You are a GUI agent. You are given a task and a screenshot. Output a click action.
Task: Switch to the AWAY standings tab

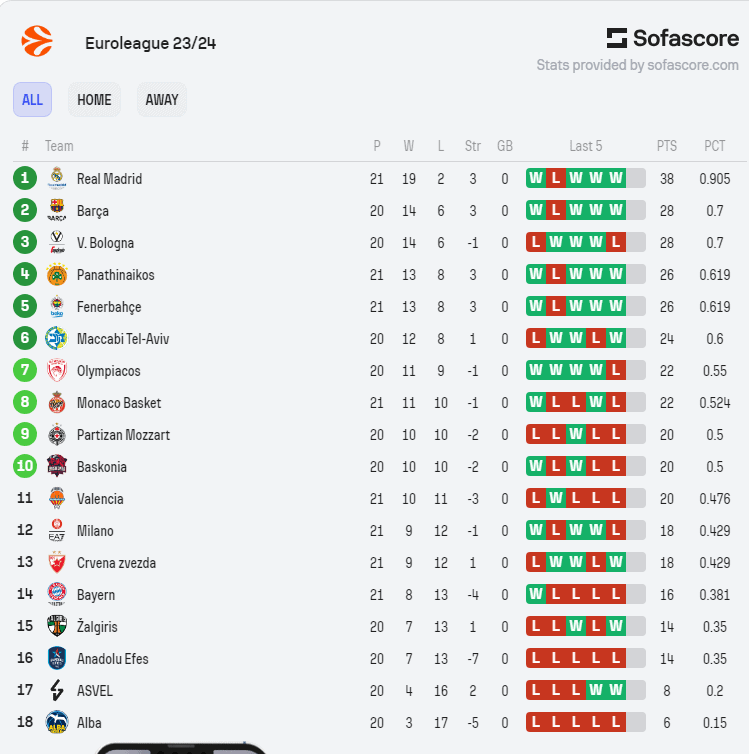pyautogui.click(x=162, y=100)
